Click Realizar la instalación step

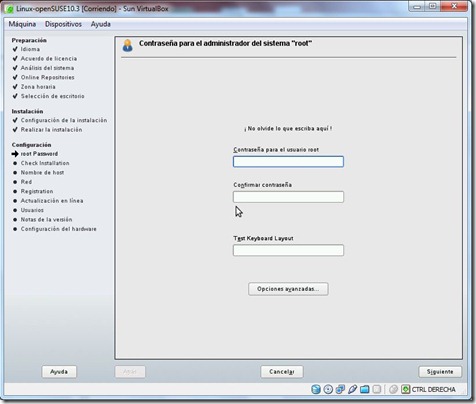tap(51, 130)
